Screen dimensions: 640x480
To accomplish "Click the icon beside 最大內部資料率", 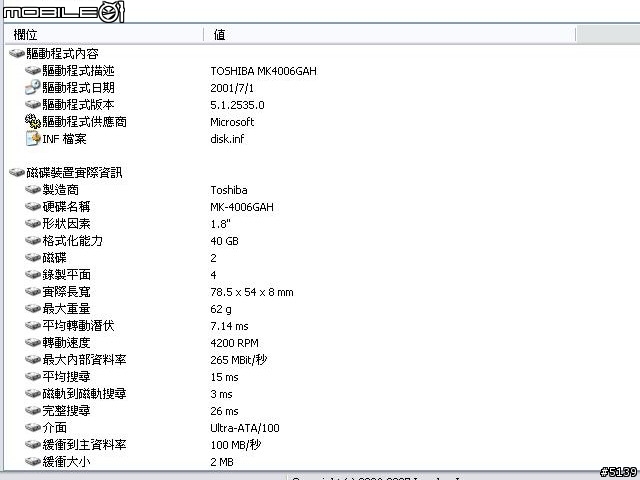I will click(x=33, y=359).
